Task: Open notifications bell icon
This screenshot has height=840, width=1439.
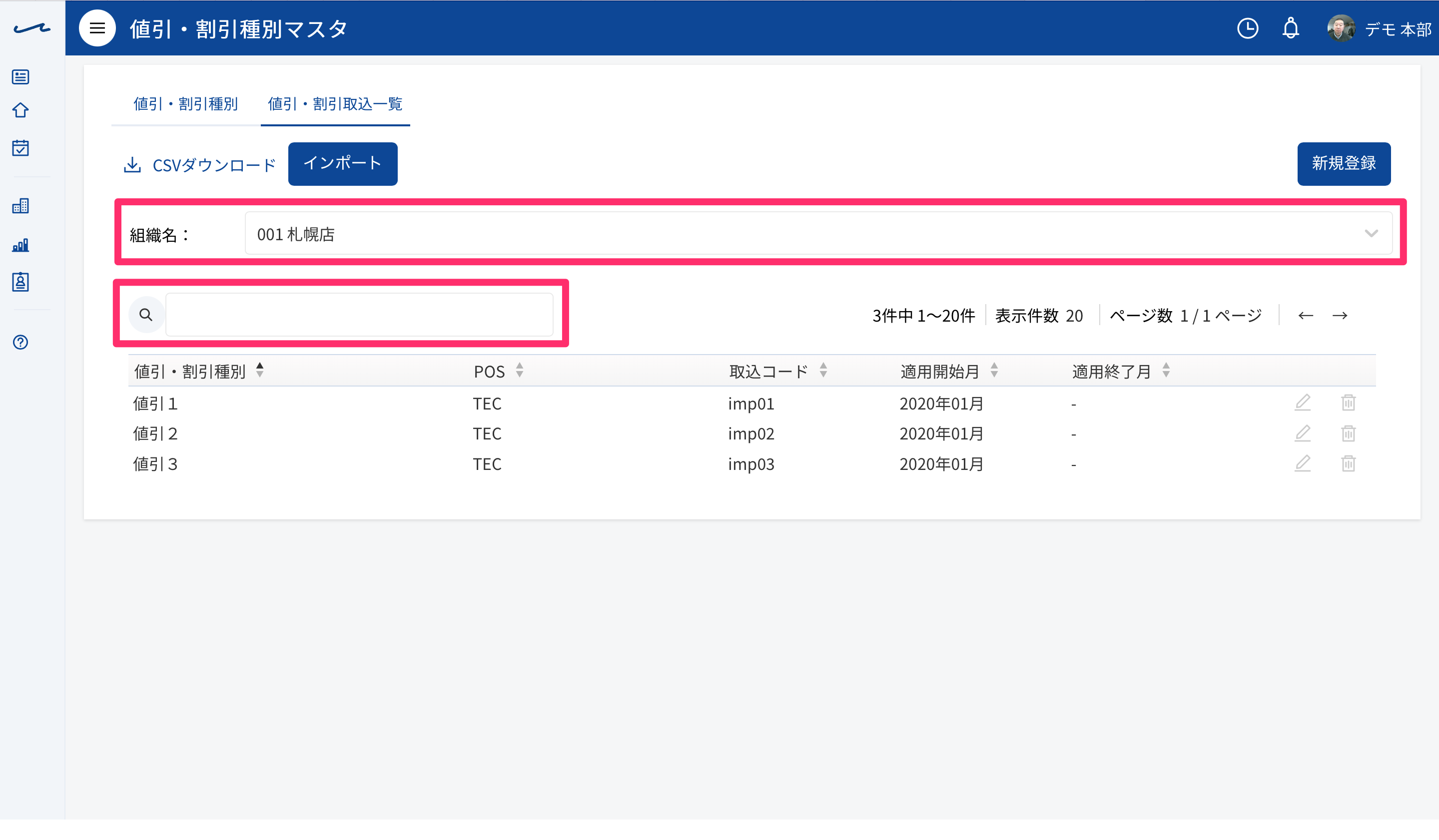Action: tap(1291, 28)
